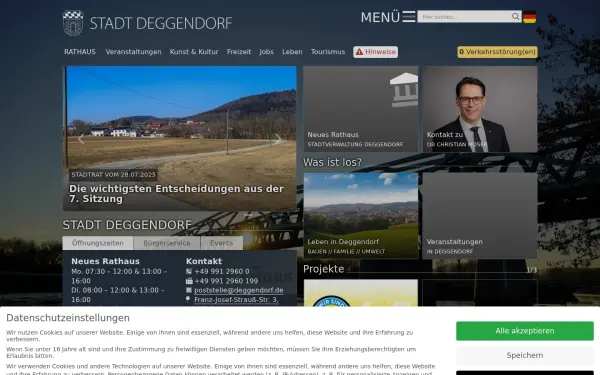600x375 pixels.
Task: Open Veranstaltungen in navigation bar
Action: pos(134,52)
